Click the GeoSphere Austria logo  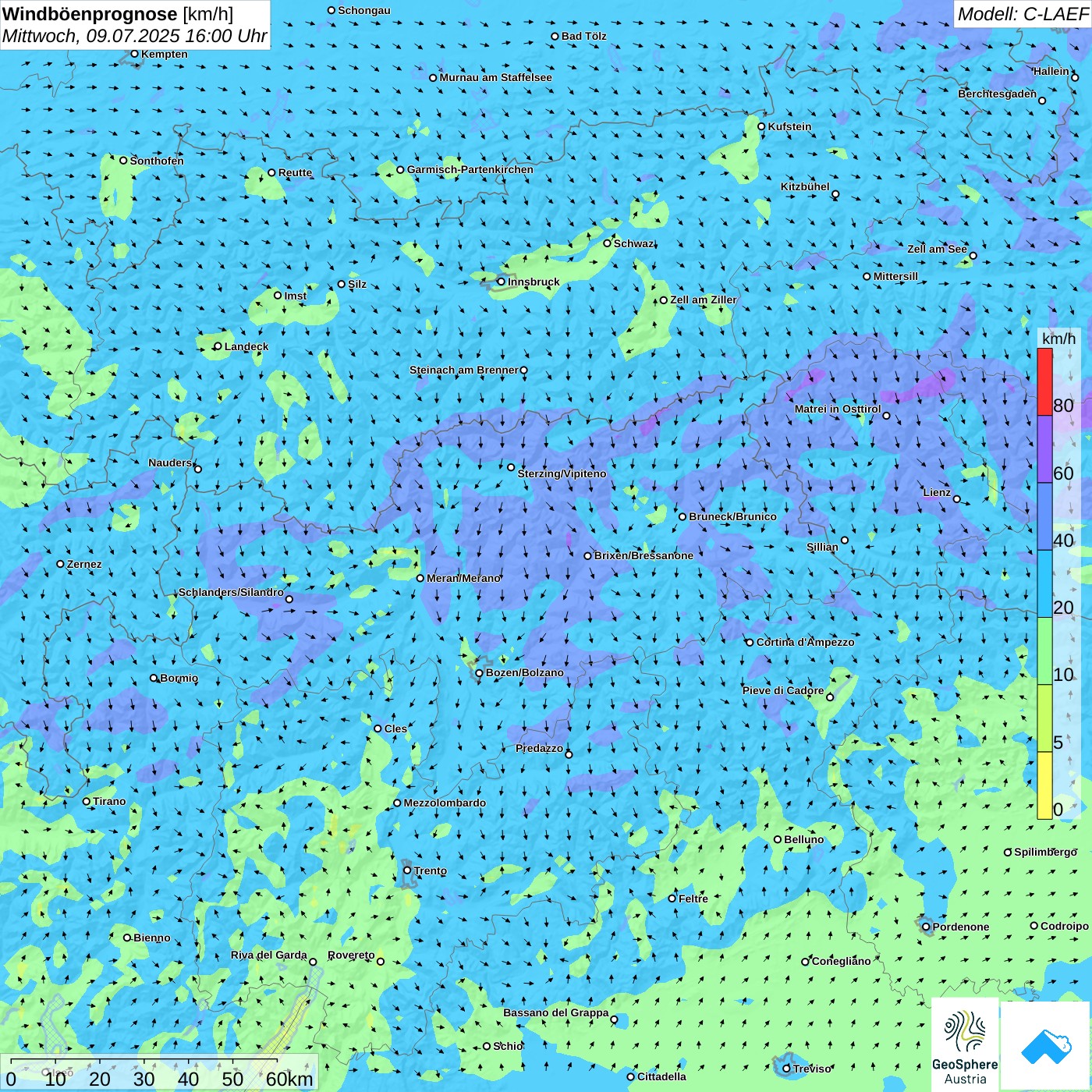point(965,1044)
